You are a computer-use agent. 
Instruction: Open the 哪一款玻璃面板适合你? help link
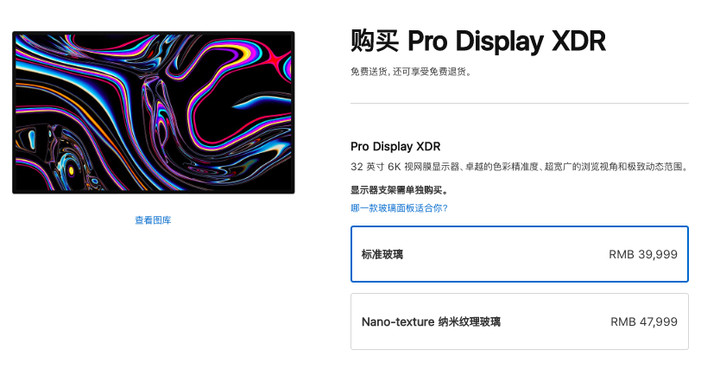[x=399, y=208]
